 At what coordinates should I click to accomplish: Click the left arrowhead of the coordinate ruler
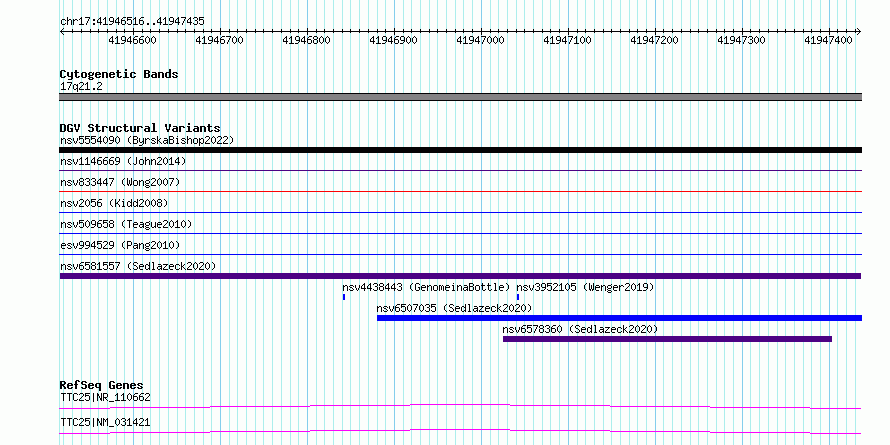(62, 31)
